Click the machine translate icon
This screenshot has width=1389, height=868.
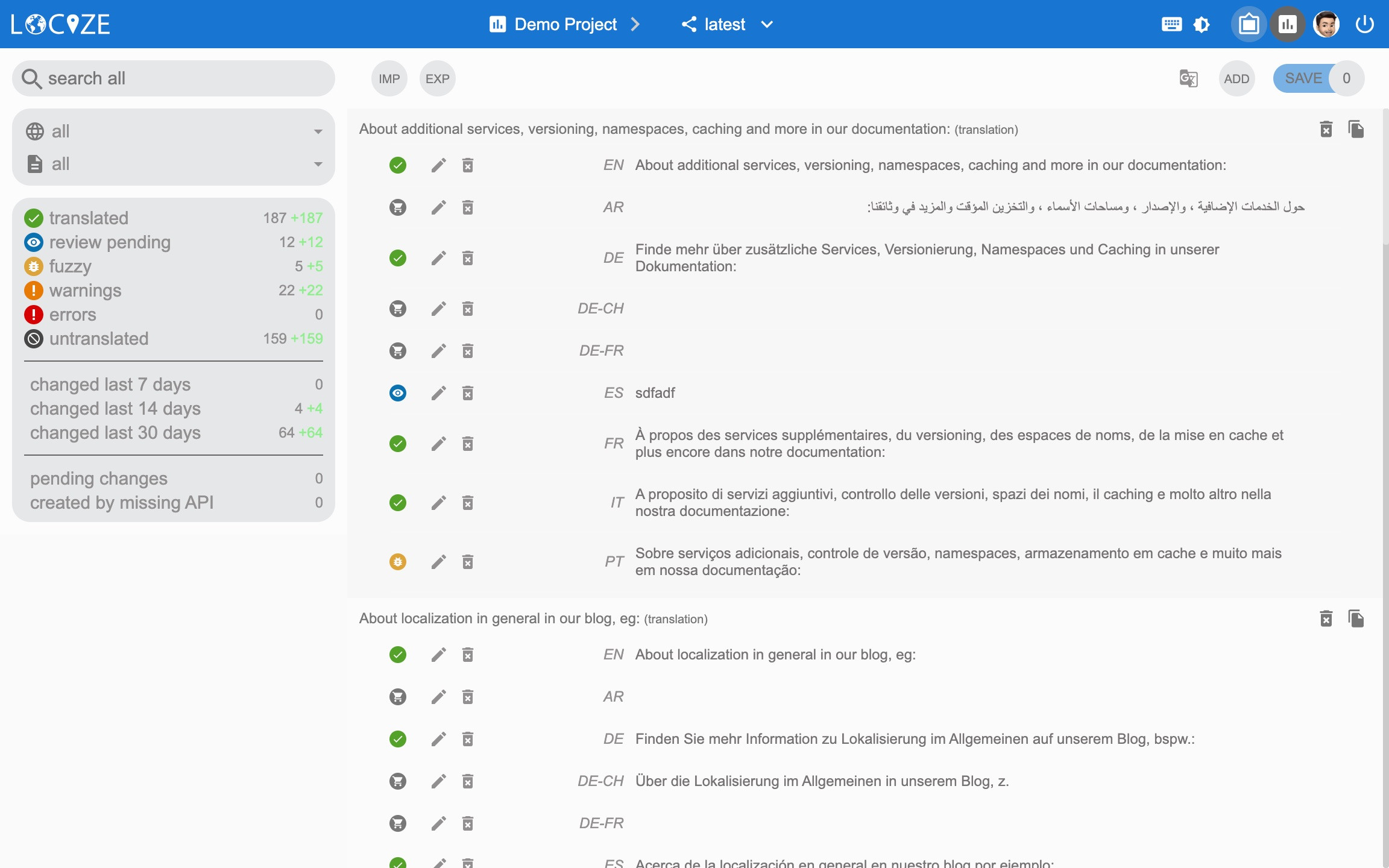coord(1188,78)
